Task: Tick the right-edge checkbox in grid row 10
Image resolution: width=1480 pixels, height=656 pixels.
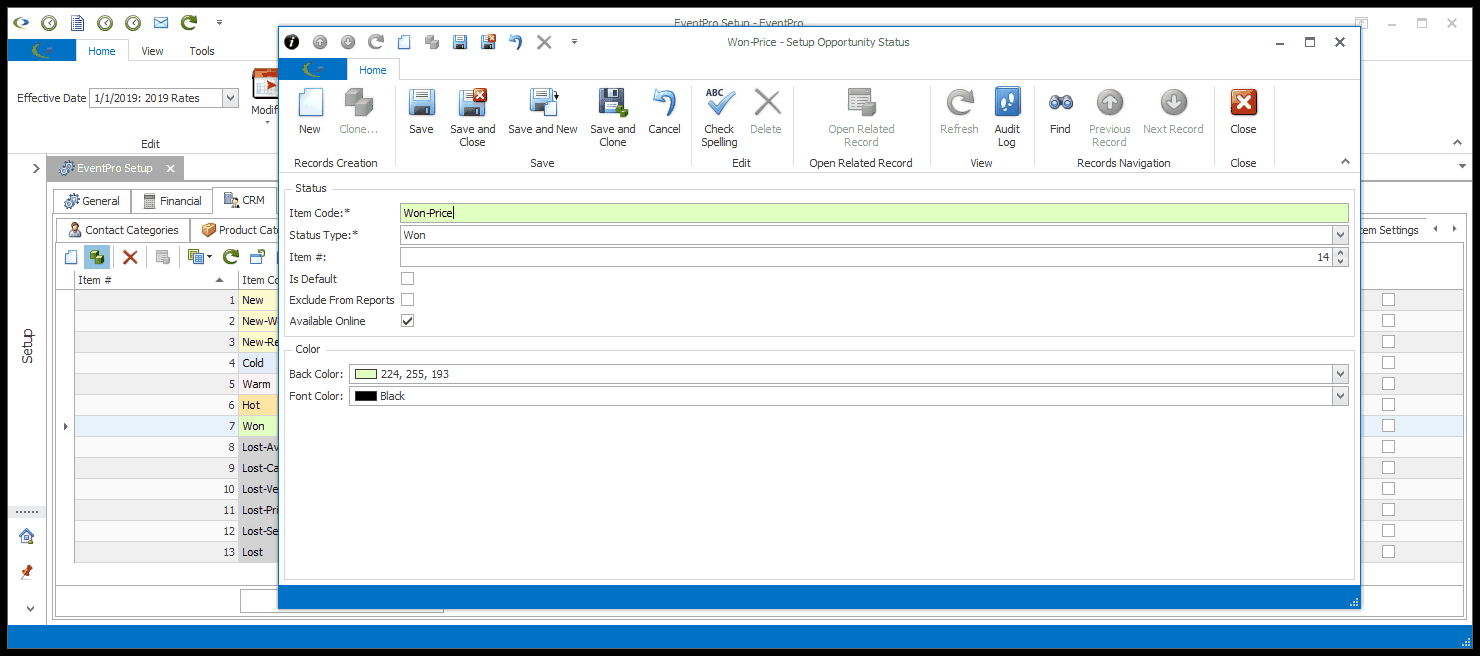Action: pos(1388,489)
